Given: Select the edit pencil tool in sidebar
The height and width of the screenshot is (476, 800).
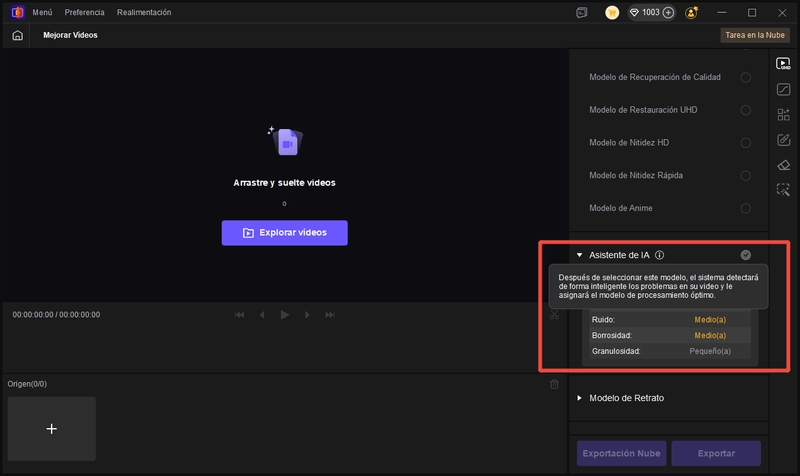Looking at the screenshot, I should pos(783,140).
